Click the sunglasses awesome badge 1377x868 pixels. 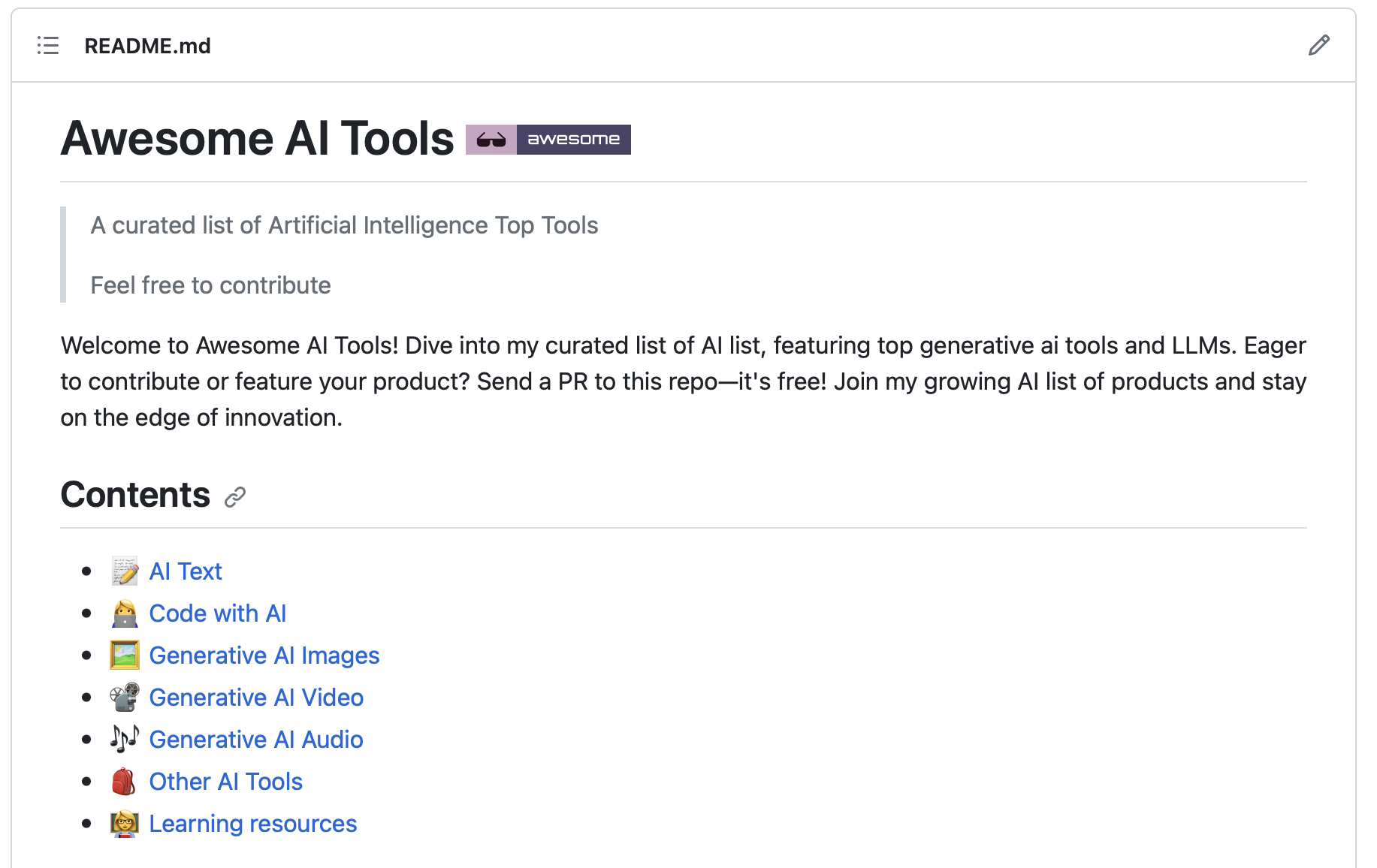pyautogui.click(x=548, y=140)
